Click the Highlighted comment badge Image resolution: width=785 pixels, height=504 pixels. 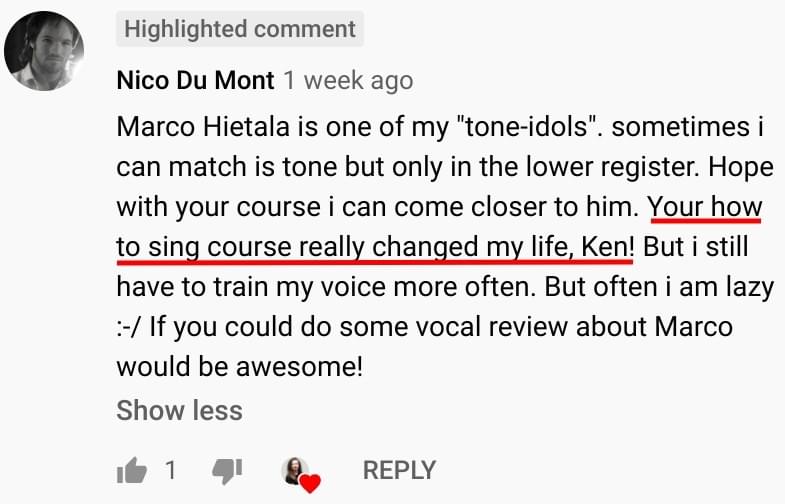(x=239, y=29)
